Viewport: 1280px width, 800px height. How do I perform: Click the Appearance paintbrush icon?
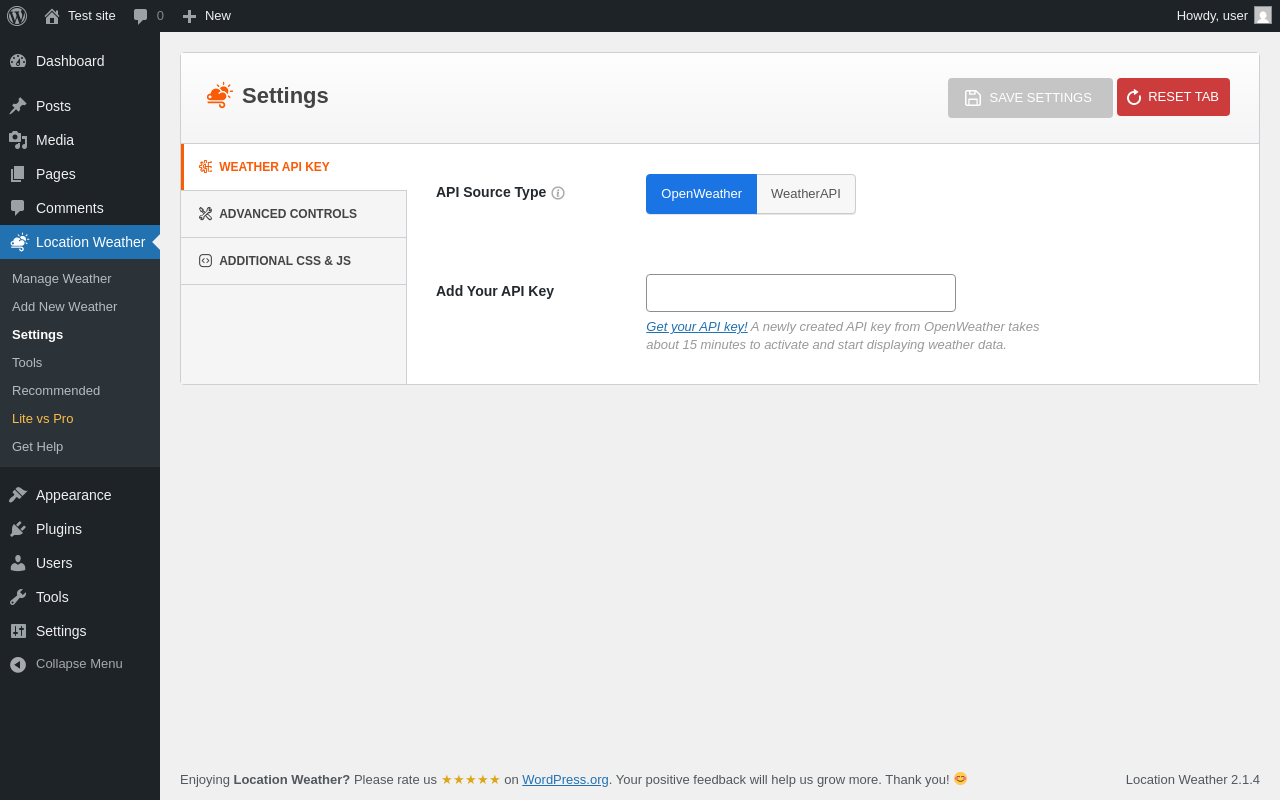pyautogui.click(x=18, y=495)
